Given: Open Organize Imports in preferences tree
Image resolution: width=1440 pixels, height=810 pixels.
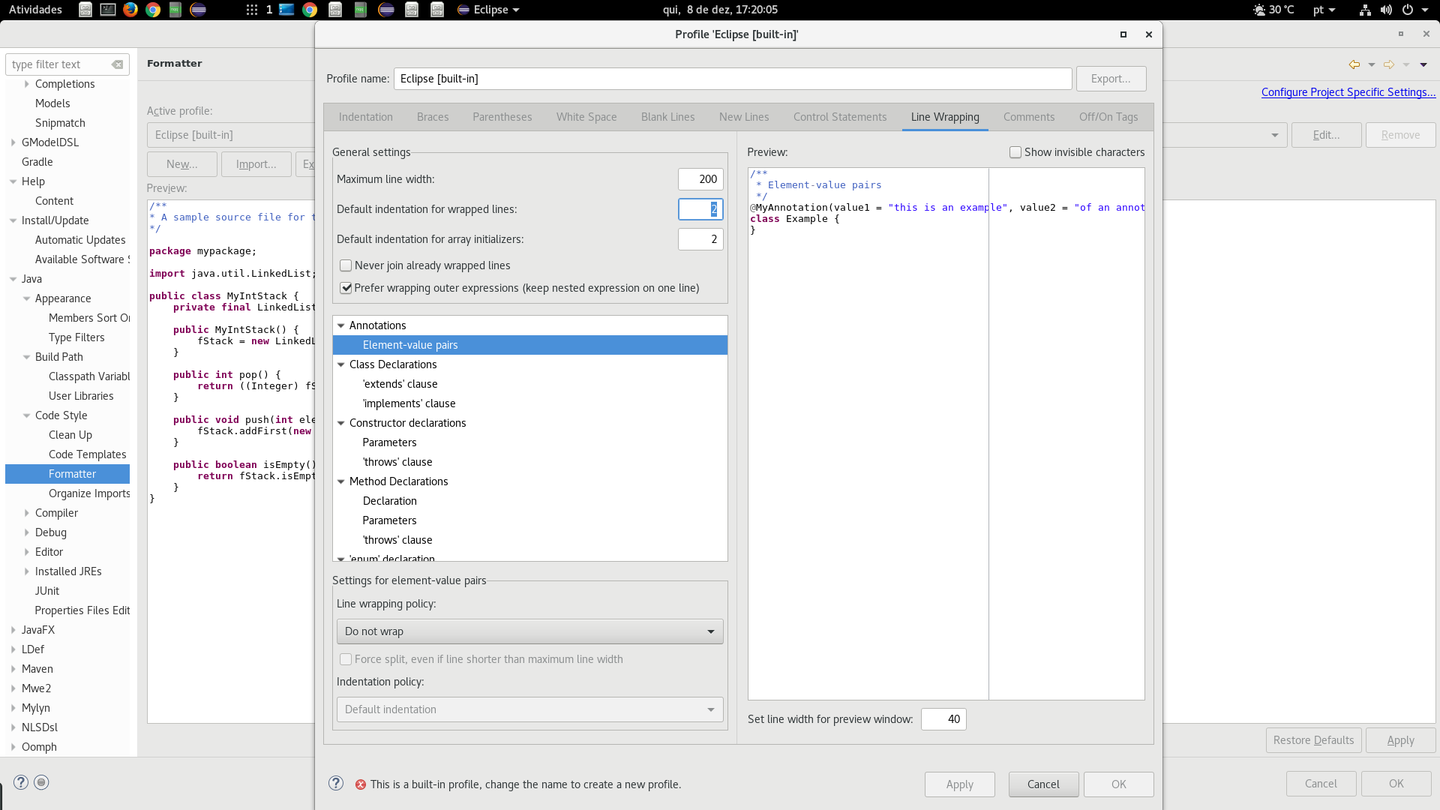Looking at the screenshot, I should [89, 493].
